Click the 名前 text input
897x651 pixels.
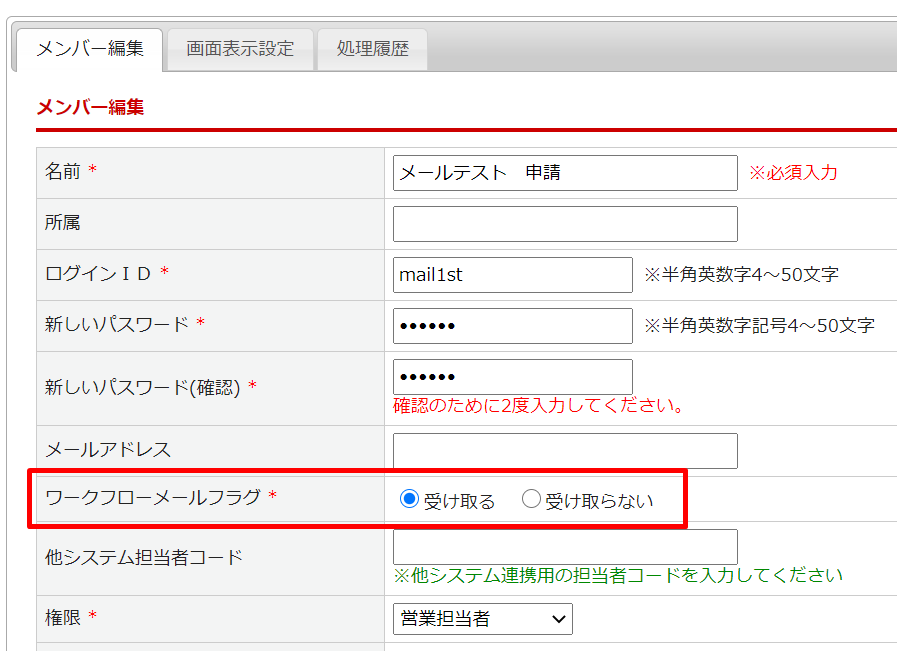565,173
